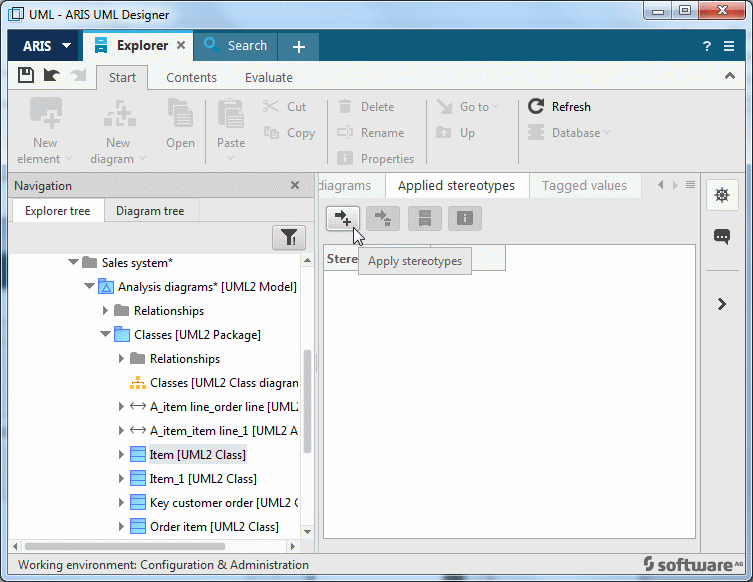Click the second stereotype arrow toolbar button

click(383, 218)
